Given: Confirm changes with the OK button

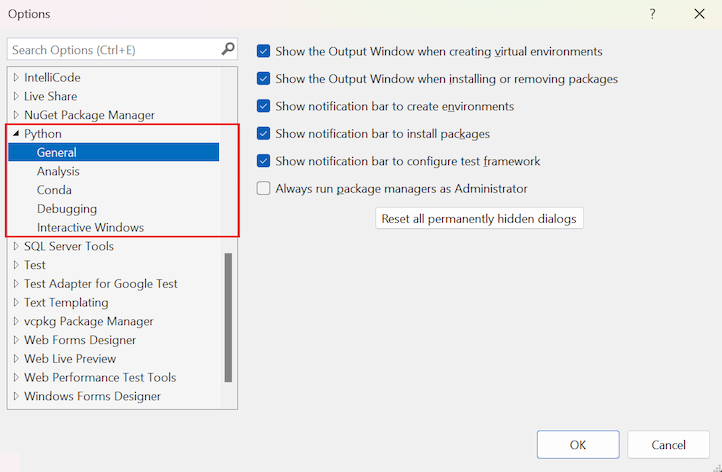Looking at the screenshot, I should click(578, 444).
